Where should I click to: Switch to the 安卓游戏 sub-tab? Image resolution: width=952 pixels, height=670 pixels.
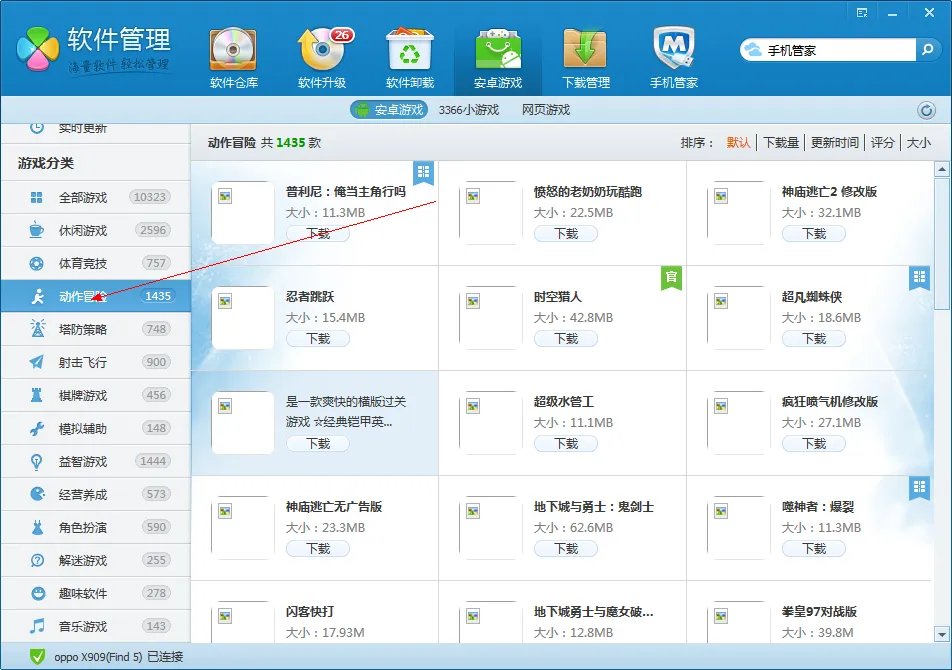tap(389, 110)
